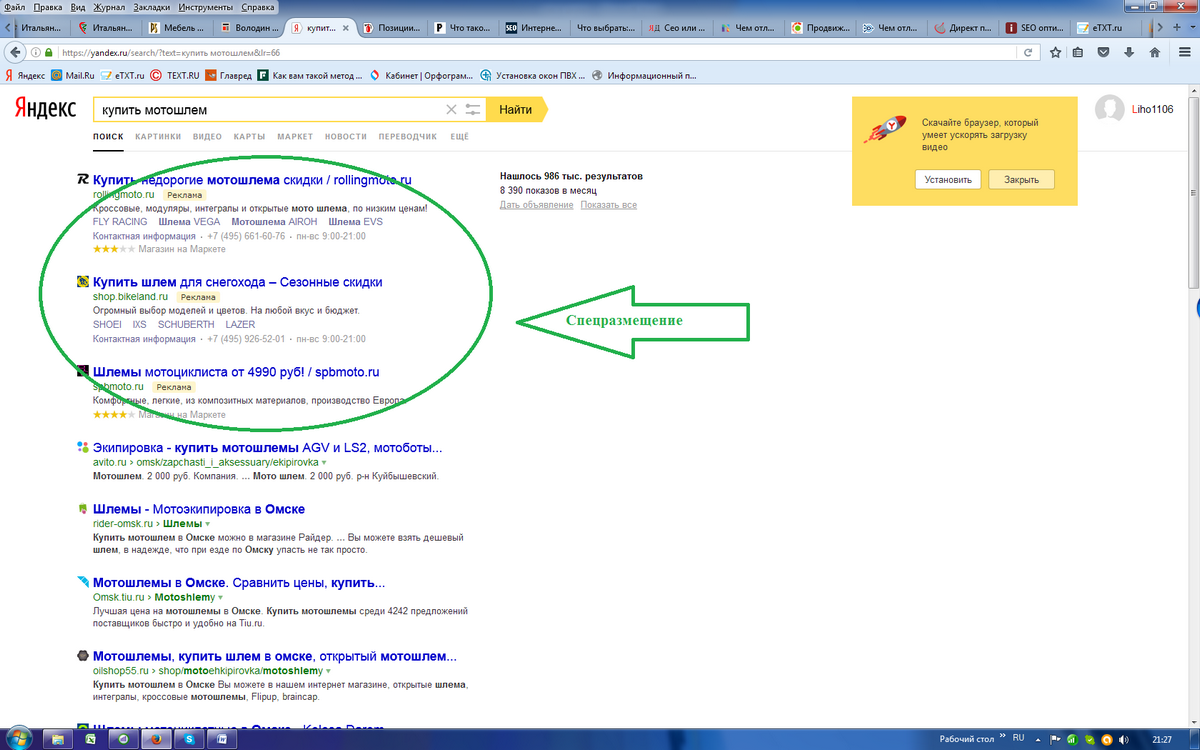Click the 'Показать все' link
The width and height of the screenshot is (1200, 750).
point(608,205)
